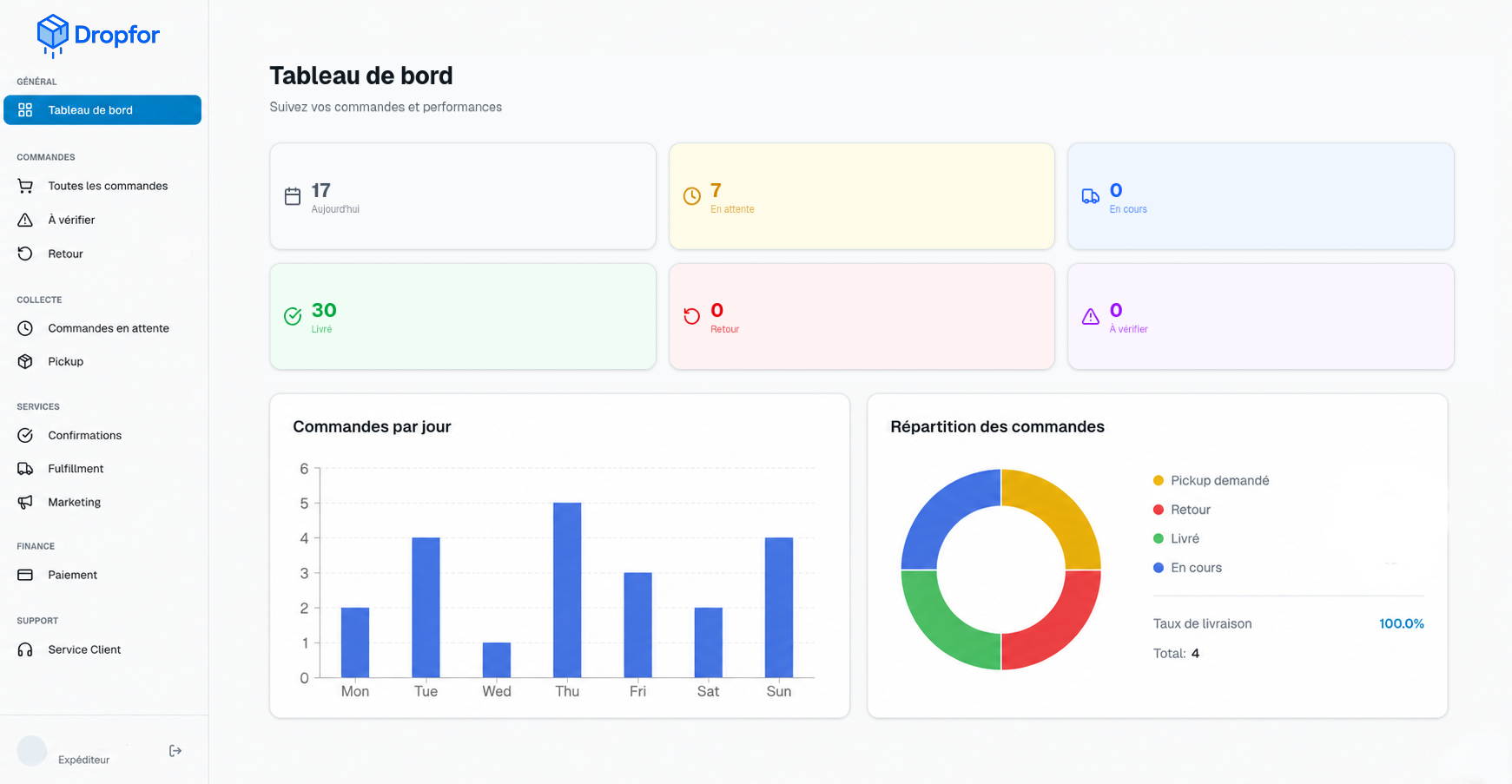Click the shopping cart icon for Toutes les commandes

(x=25, y=186)
